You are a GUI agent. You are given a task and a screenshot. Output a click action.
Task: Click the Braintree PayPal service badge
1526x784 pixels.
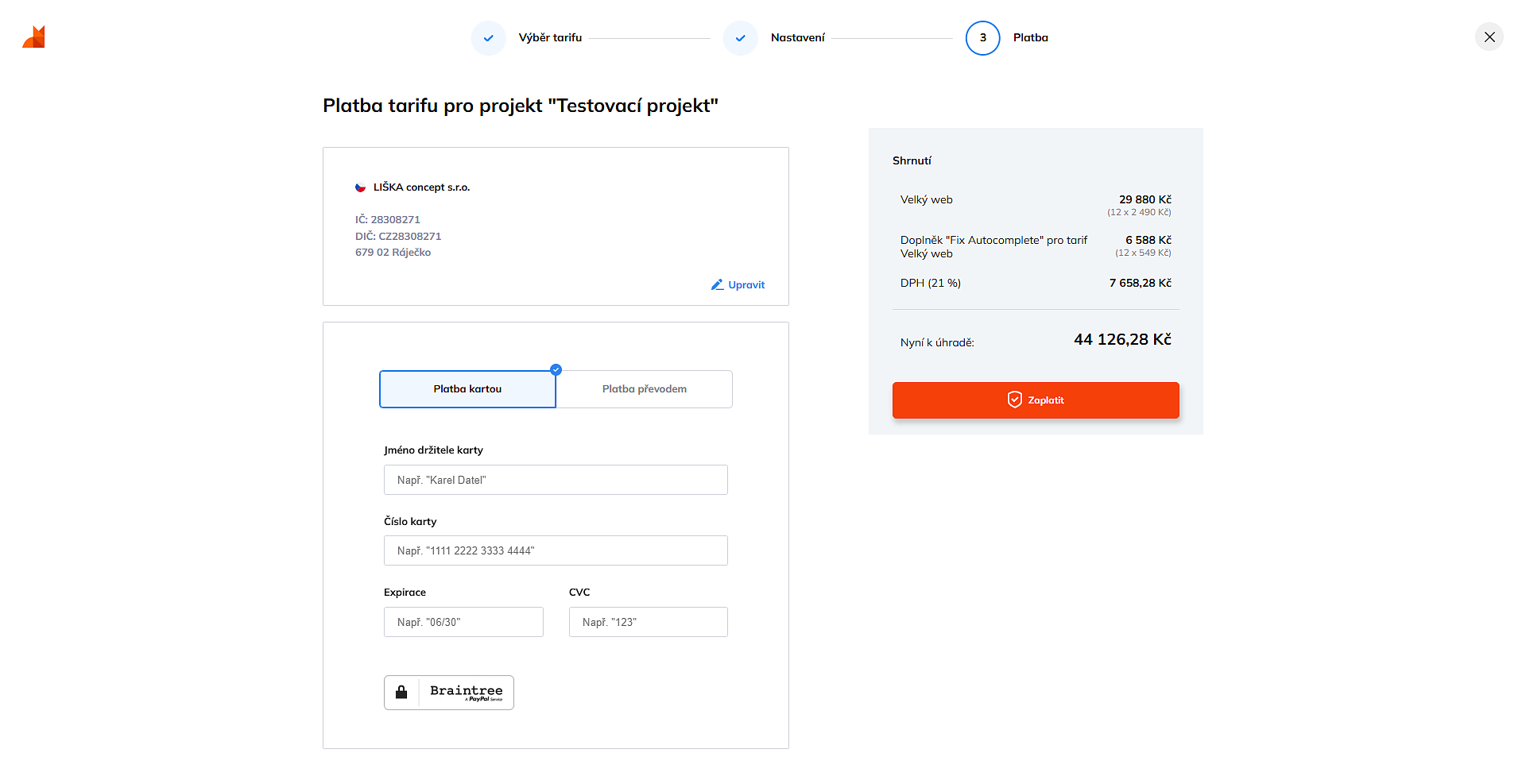click(x=466, y=693)
